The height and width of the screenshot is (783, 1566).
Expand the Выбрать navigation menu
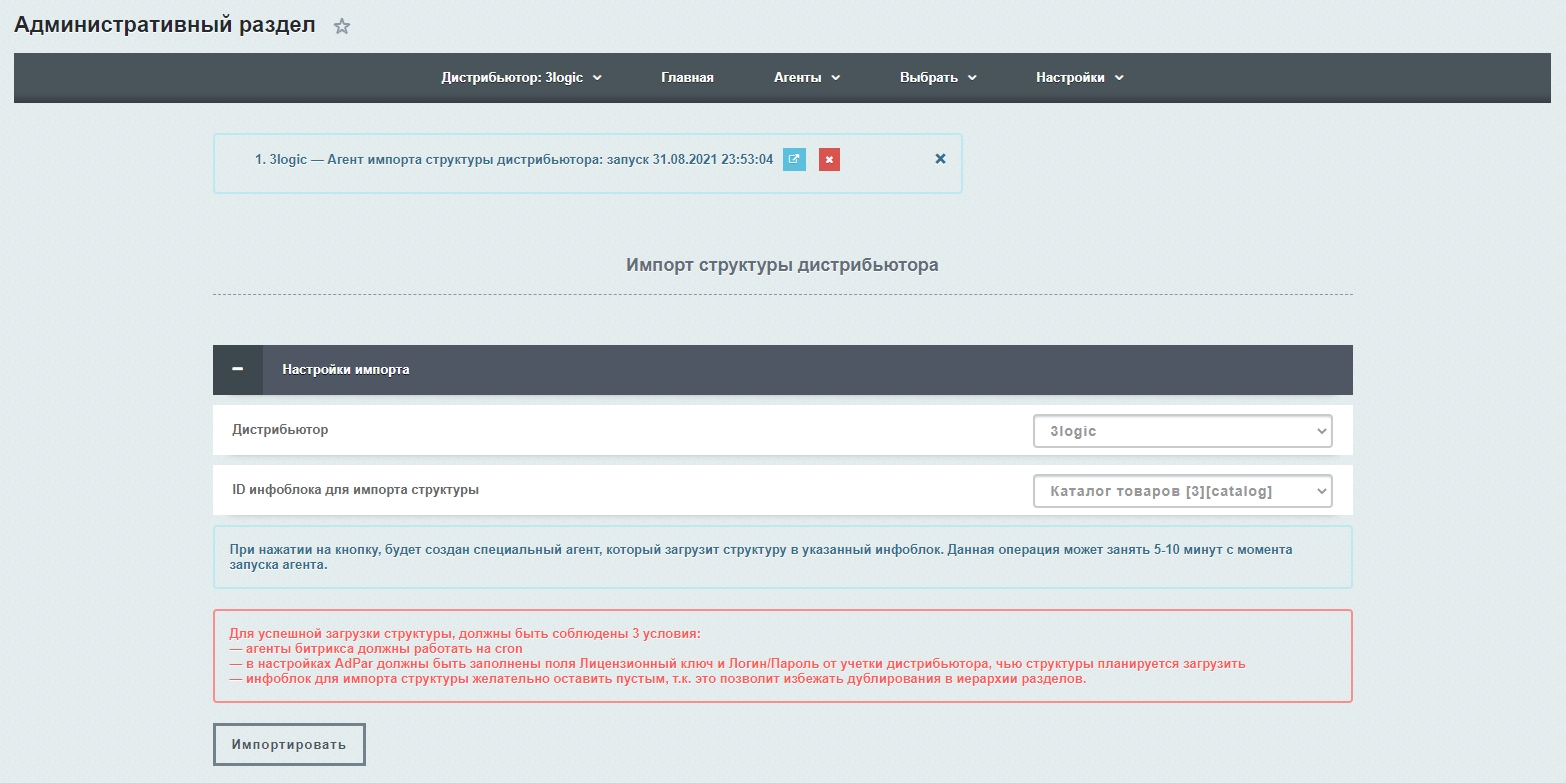tap(937, 78)
